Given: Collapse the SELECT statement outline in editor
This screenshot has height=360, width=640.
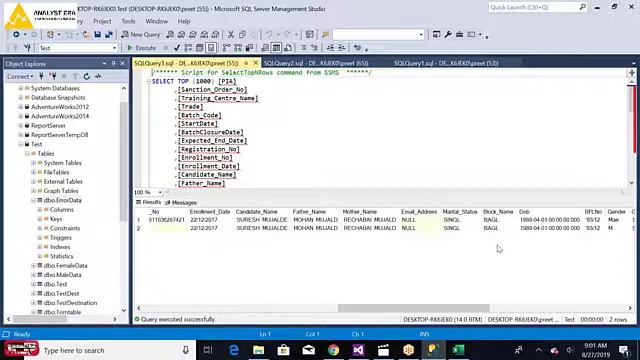Looking at the screenshot, I should 149,82.
